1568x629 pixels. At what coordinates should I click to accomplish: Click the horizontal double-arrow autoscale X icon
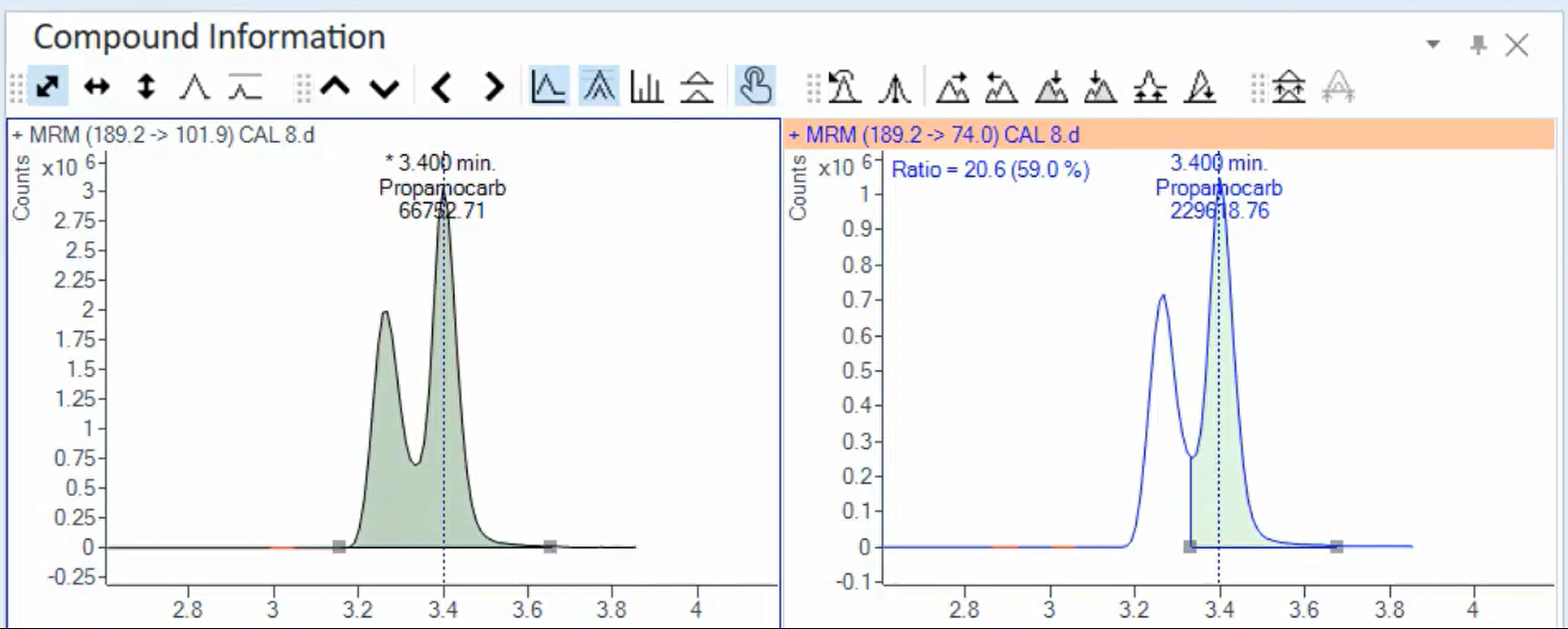(x=97, y=86)
